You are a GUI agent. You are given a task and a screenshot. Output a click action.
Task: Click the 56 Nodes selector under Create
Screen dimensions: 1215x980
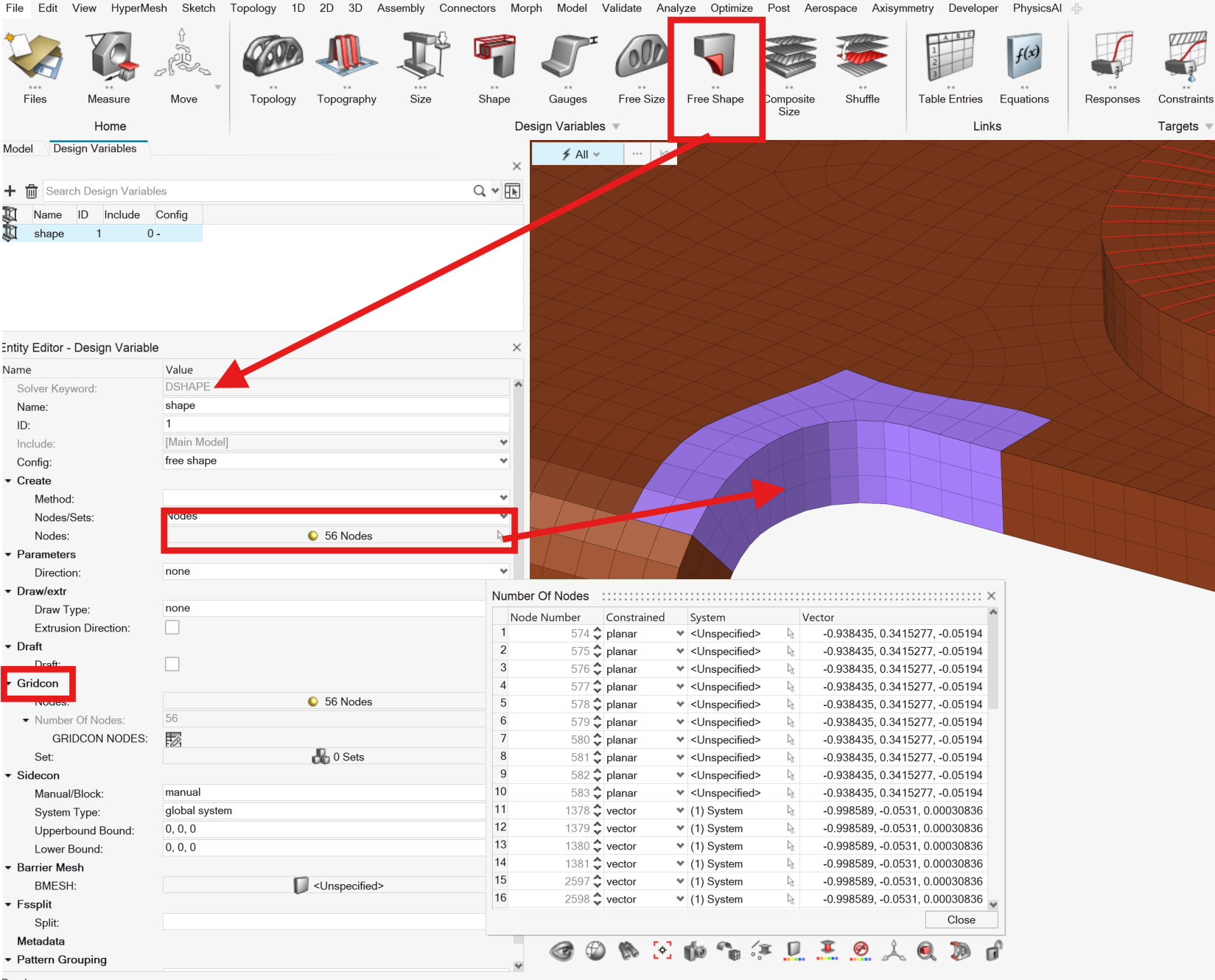click(340, 536)
